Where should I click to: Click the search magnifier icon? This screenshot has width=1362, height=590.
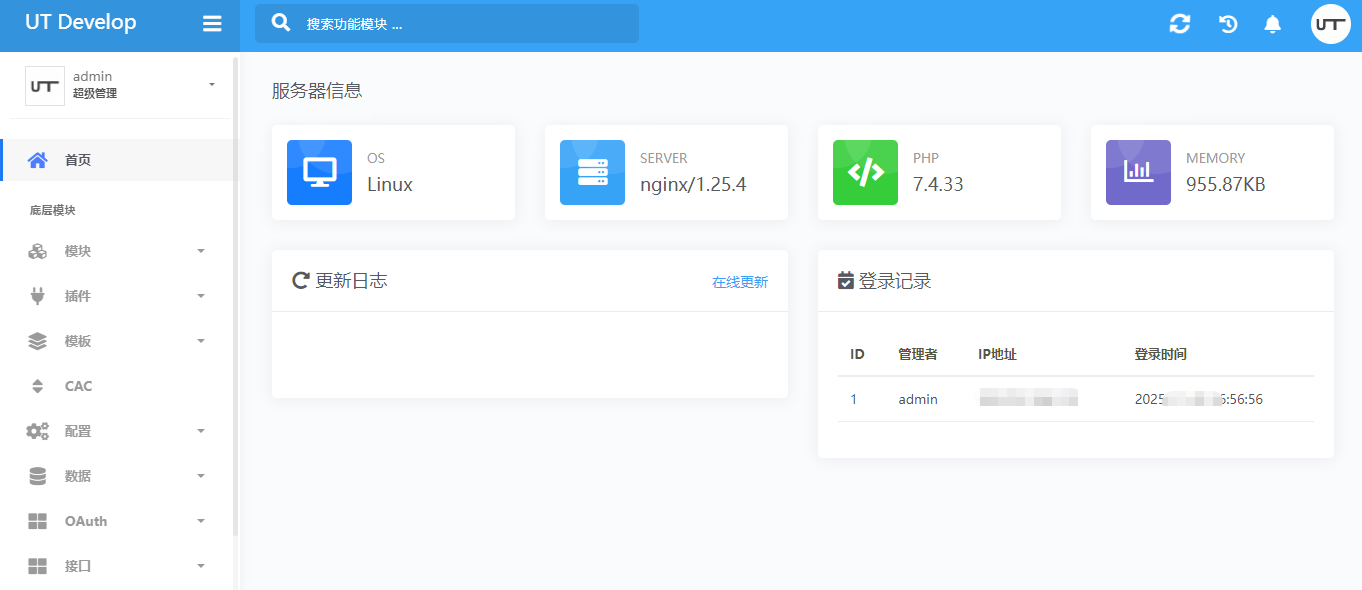coord(282,23)
